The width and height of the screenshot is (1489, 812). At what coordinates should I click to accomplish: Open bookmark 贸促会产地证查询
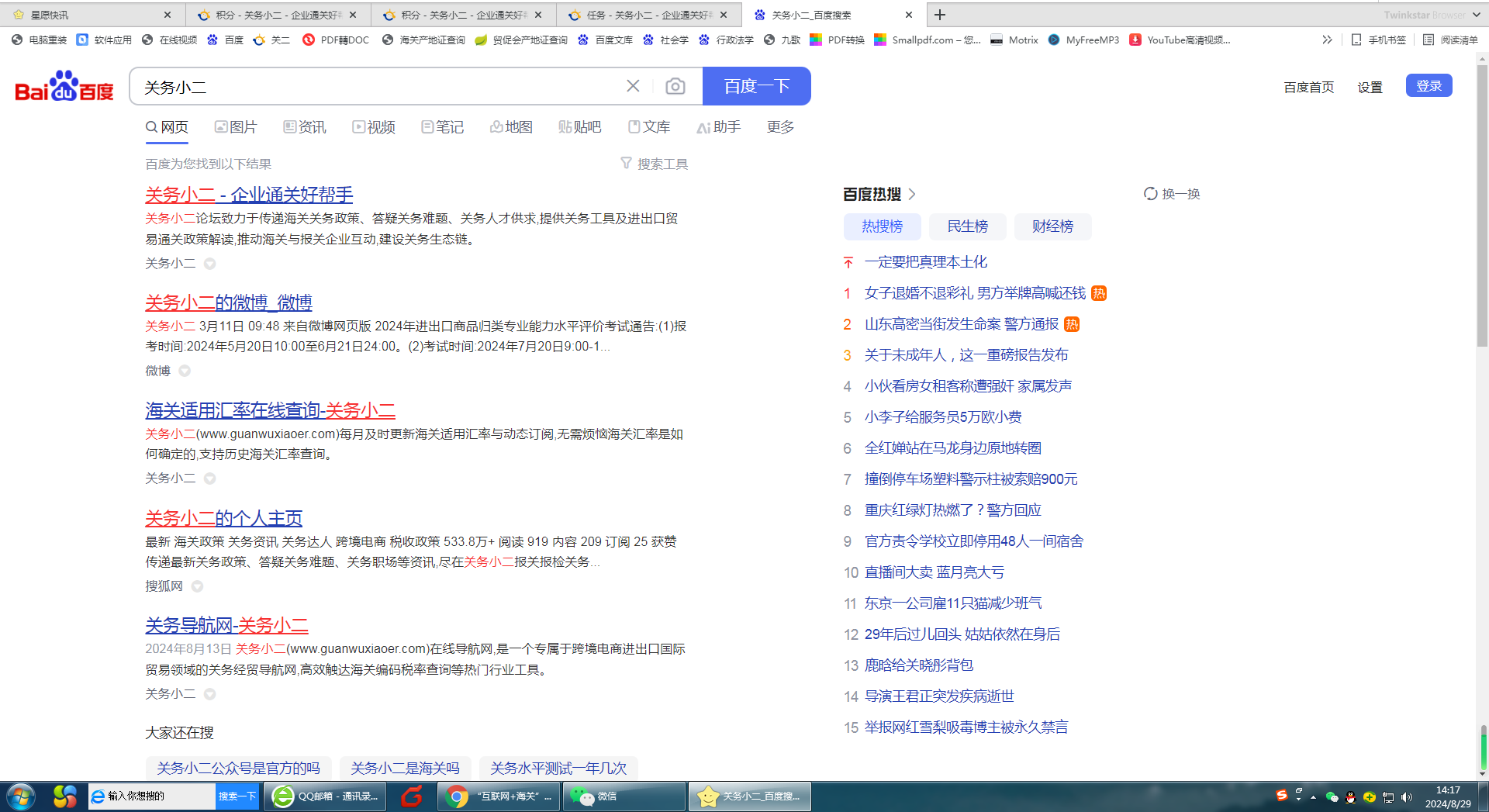point(521,40)
